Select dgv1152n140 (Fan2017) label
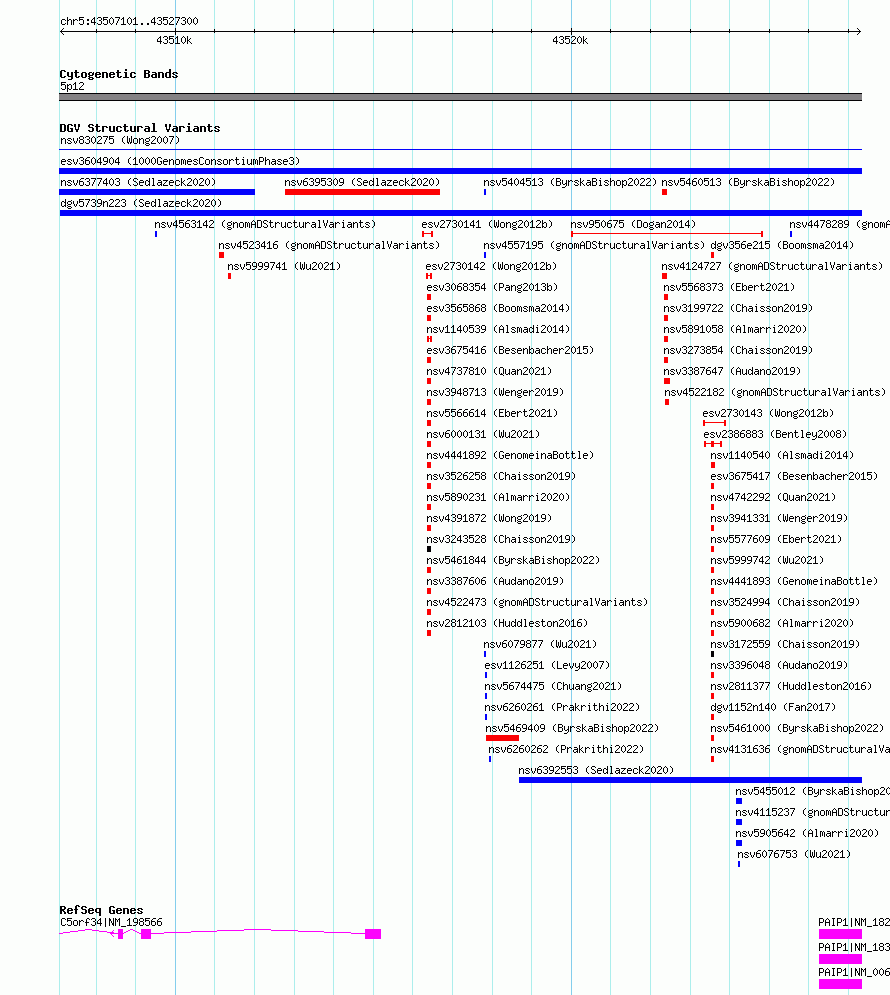This screenshot has height=995, width=890. [x=773, y=706]
